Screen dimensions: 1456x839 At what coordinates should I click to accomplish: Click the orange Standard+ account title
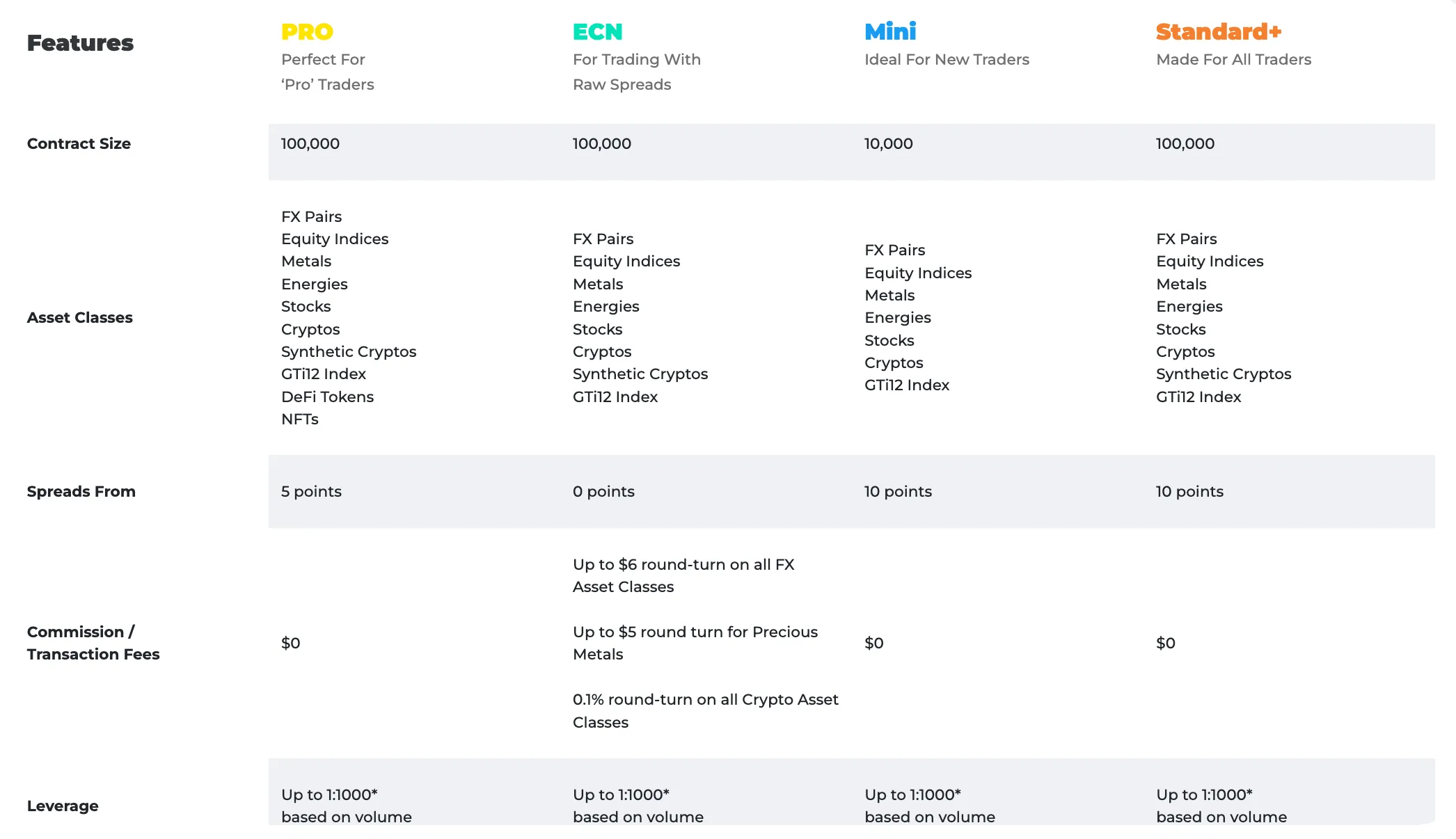click(1219, 32)
